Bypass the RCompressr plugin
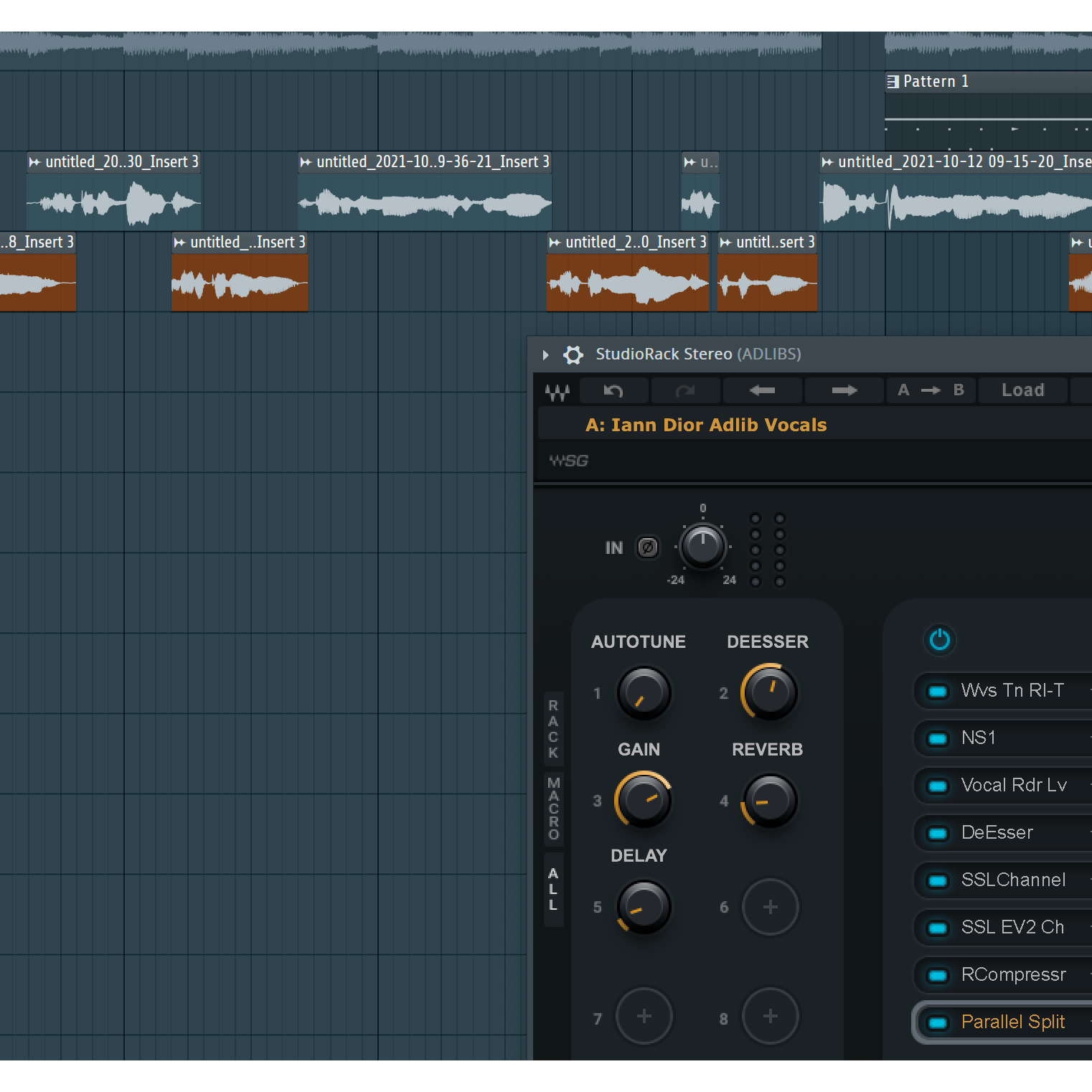 (937, 976)
